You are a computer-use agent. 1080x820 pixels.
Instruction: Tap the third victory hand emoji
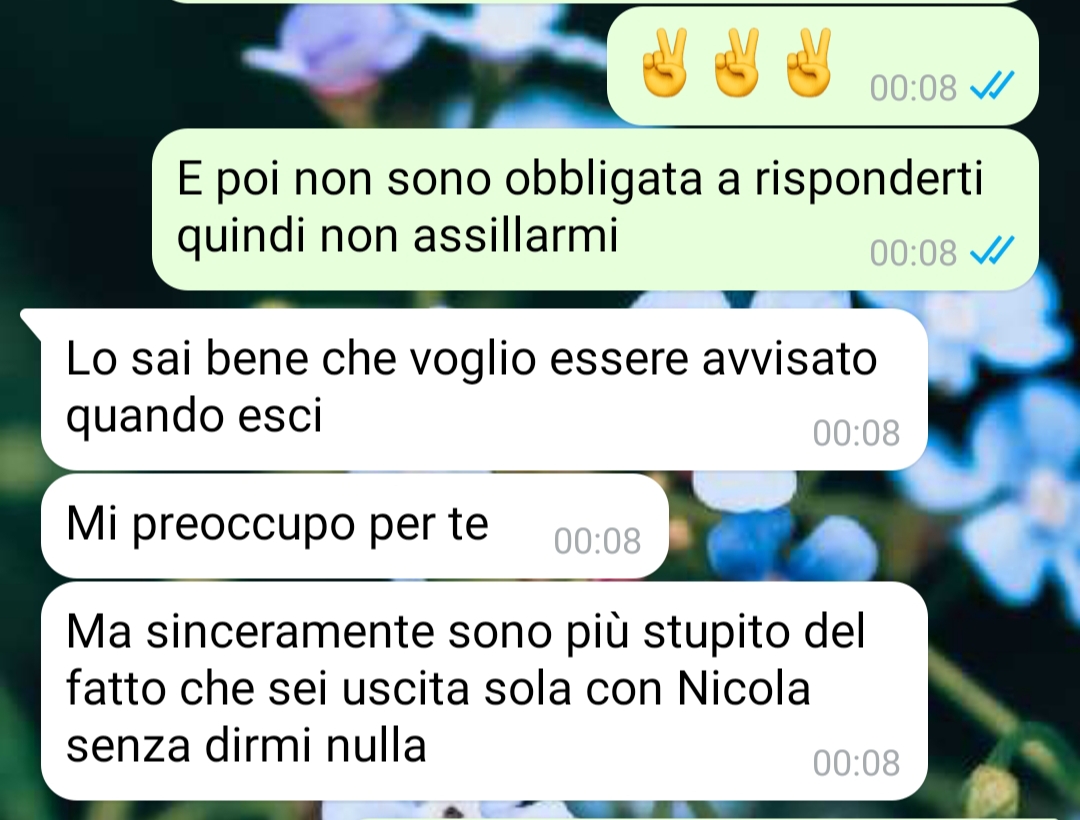[x=809, y=63]
